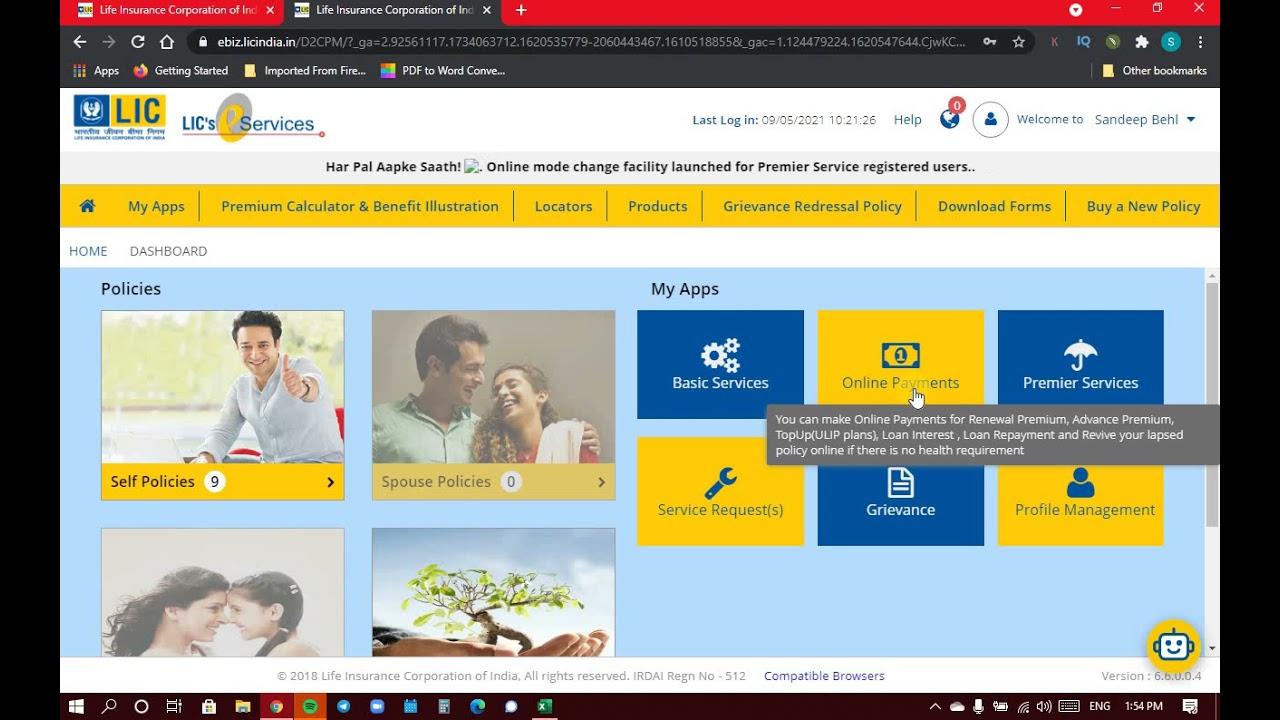Open Spotify from the taskbar
Image resolution: width=1280 pixels, height=720 pixels.
pos(310,706)
